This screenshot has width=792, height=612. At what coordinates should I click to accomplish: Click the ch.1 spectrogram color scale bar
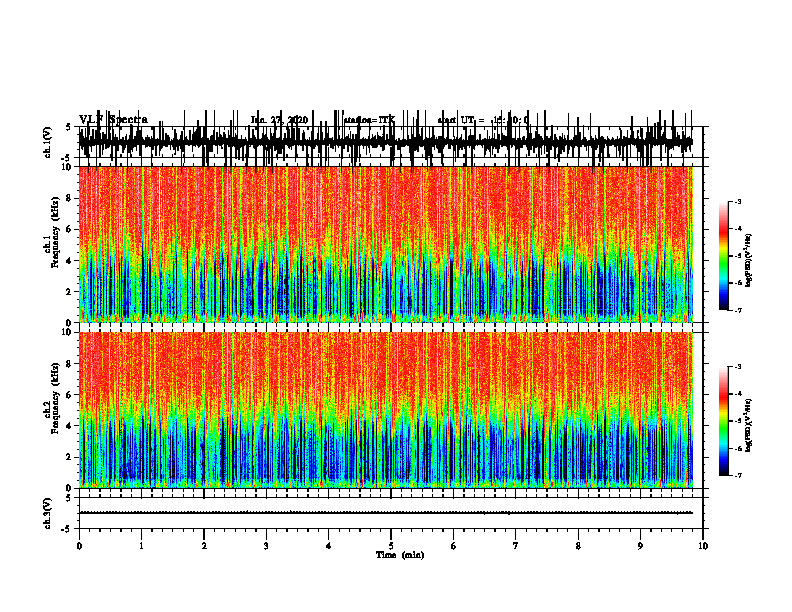[x=724, y=256]
